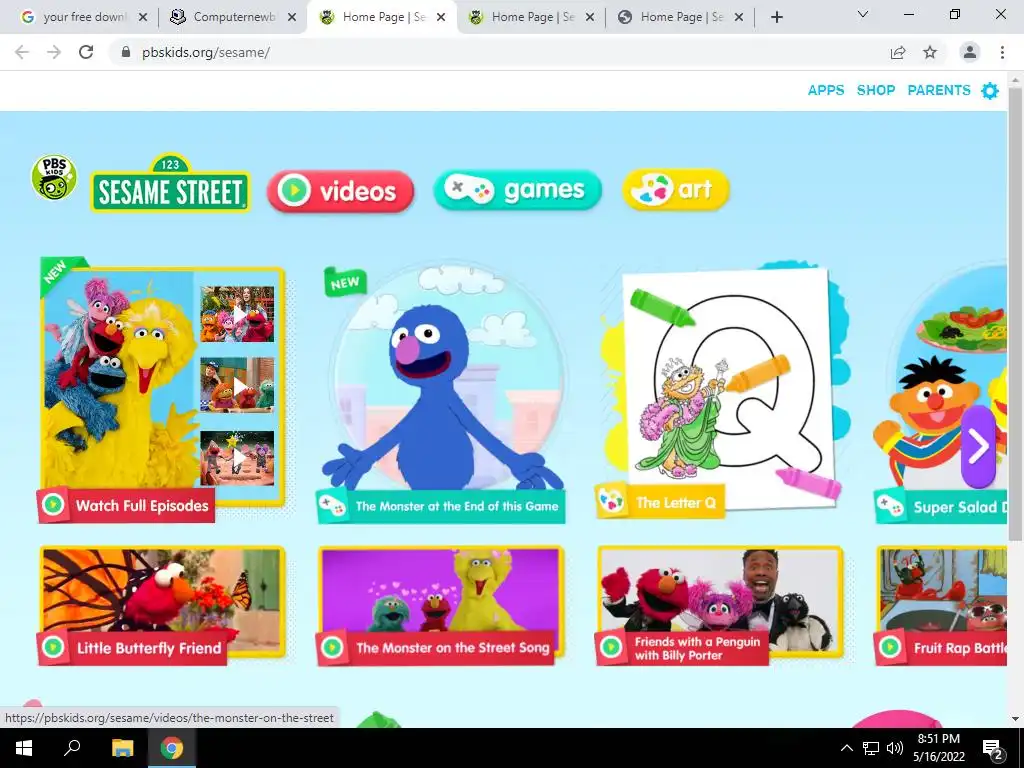Click Chrome taskbar icon
This screenshot has width=1024, height=768.
(172, 748)
